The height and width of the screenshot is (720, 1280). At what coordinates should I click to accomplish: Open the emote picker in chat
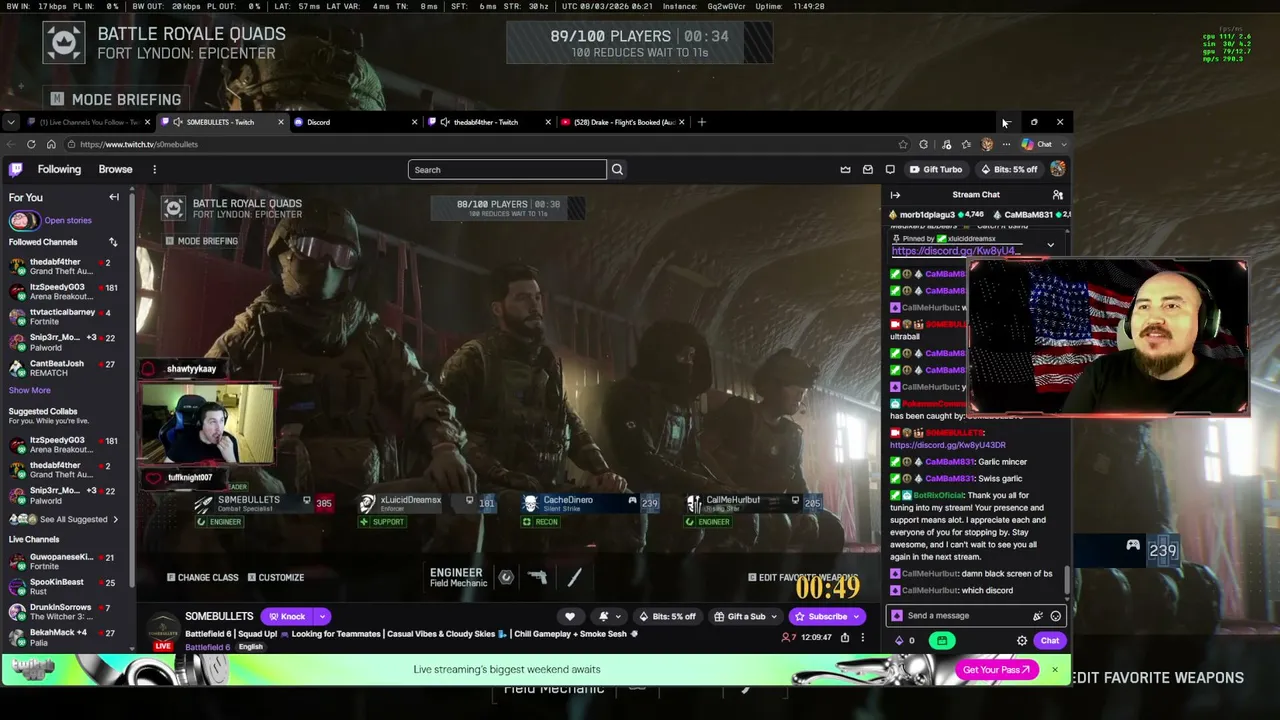[x=1055, y=616]
